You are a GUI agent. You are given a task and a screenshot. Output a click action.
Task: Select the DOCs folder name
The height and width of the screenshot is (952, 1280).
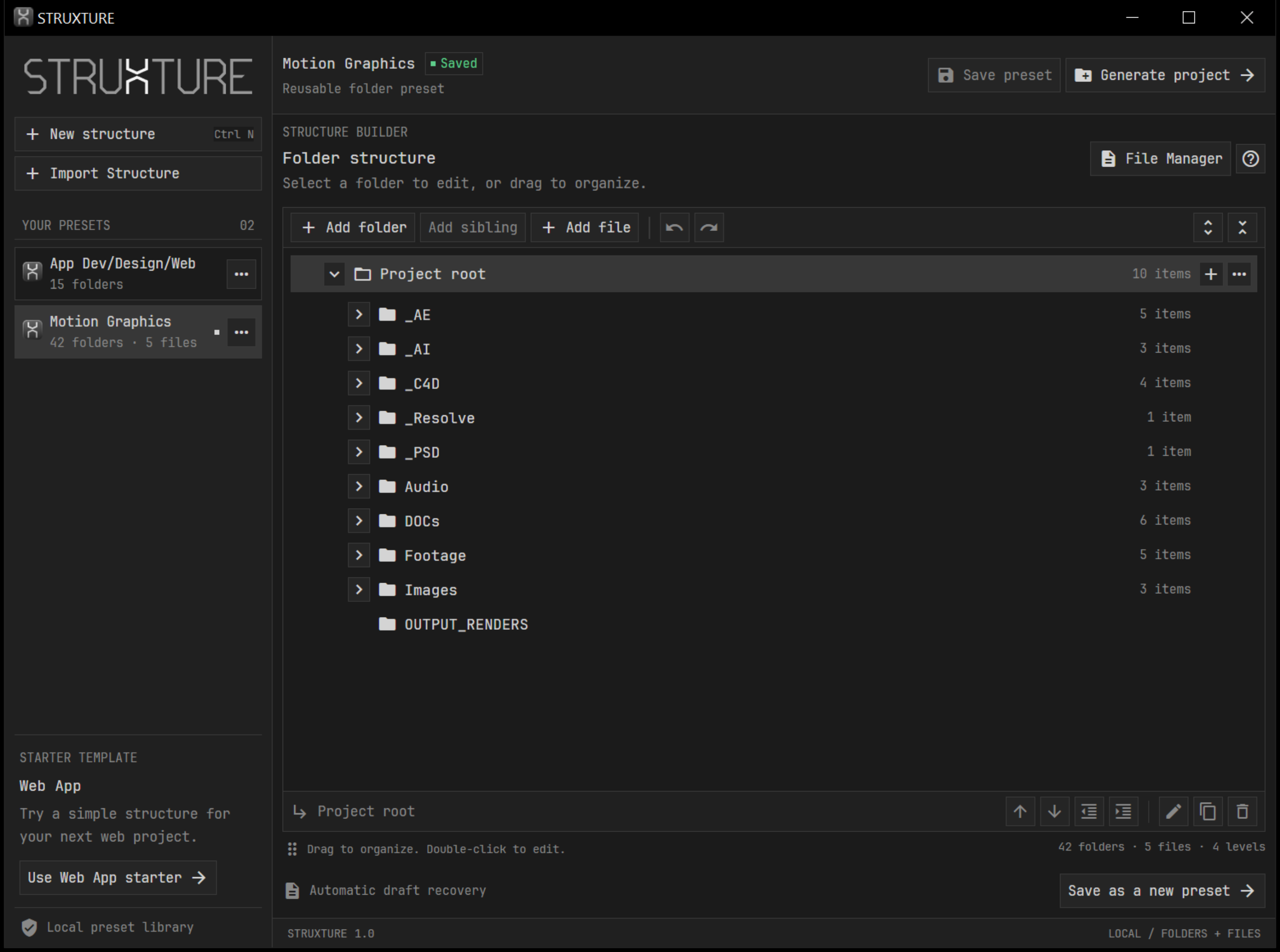(x=422, y=521)
